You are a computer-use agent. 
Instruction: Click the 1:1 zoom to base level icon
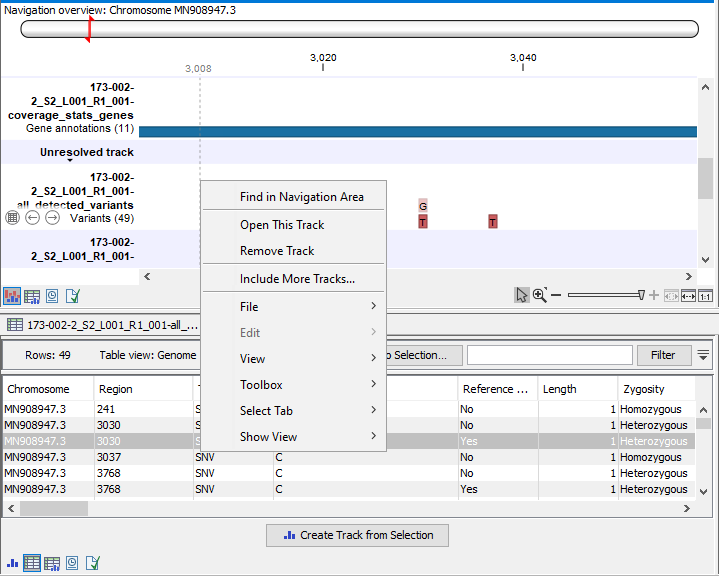pos(705,296)
